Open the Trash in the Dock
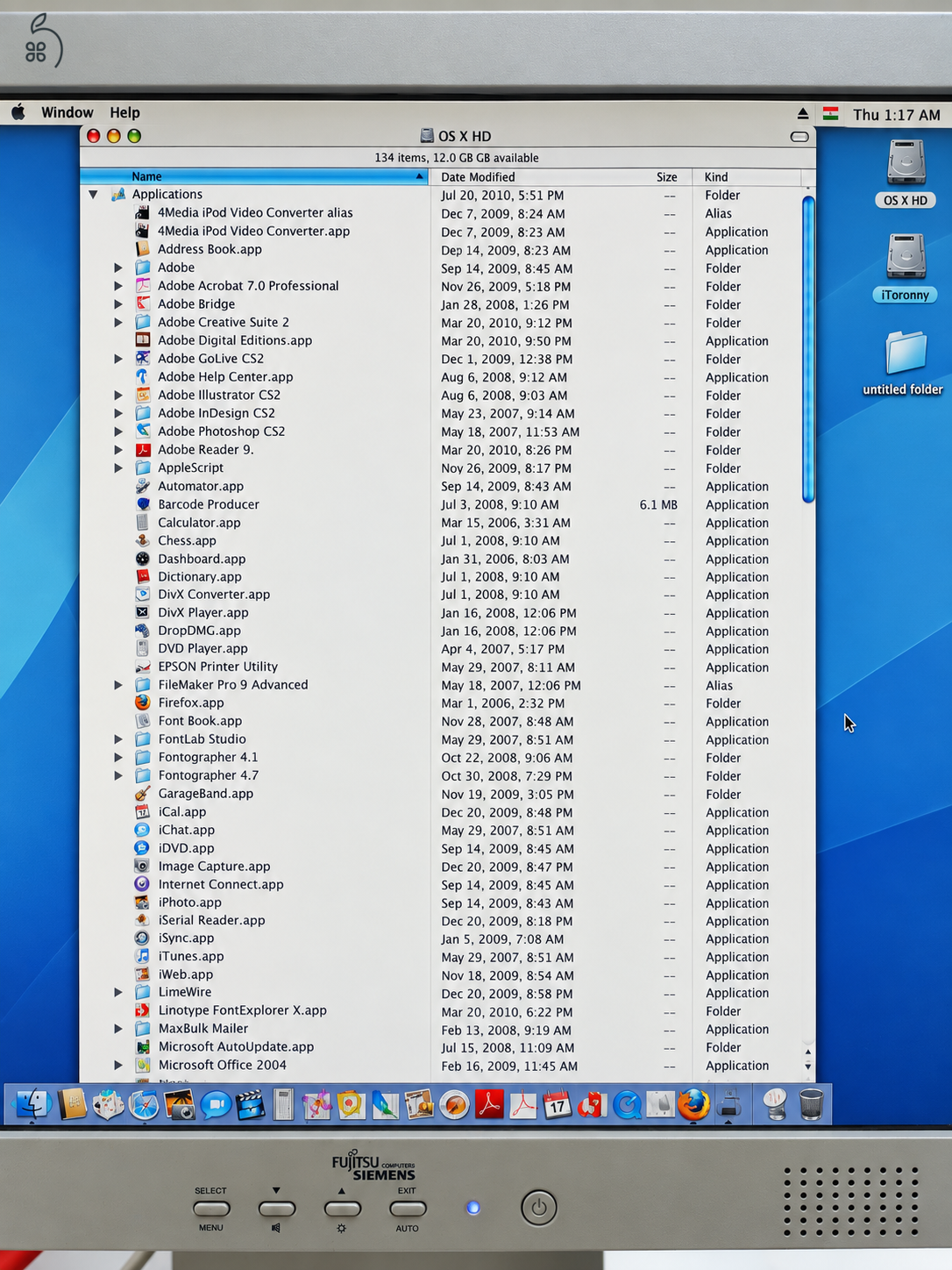The height and width of the screenshot is (1270, 952). click(x=812, y=1105)
